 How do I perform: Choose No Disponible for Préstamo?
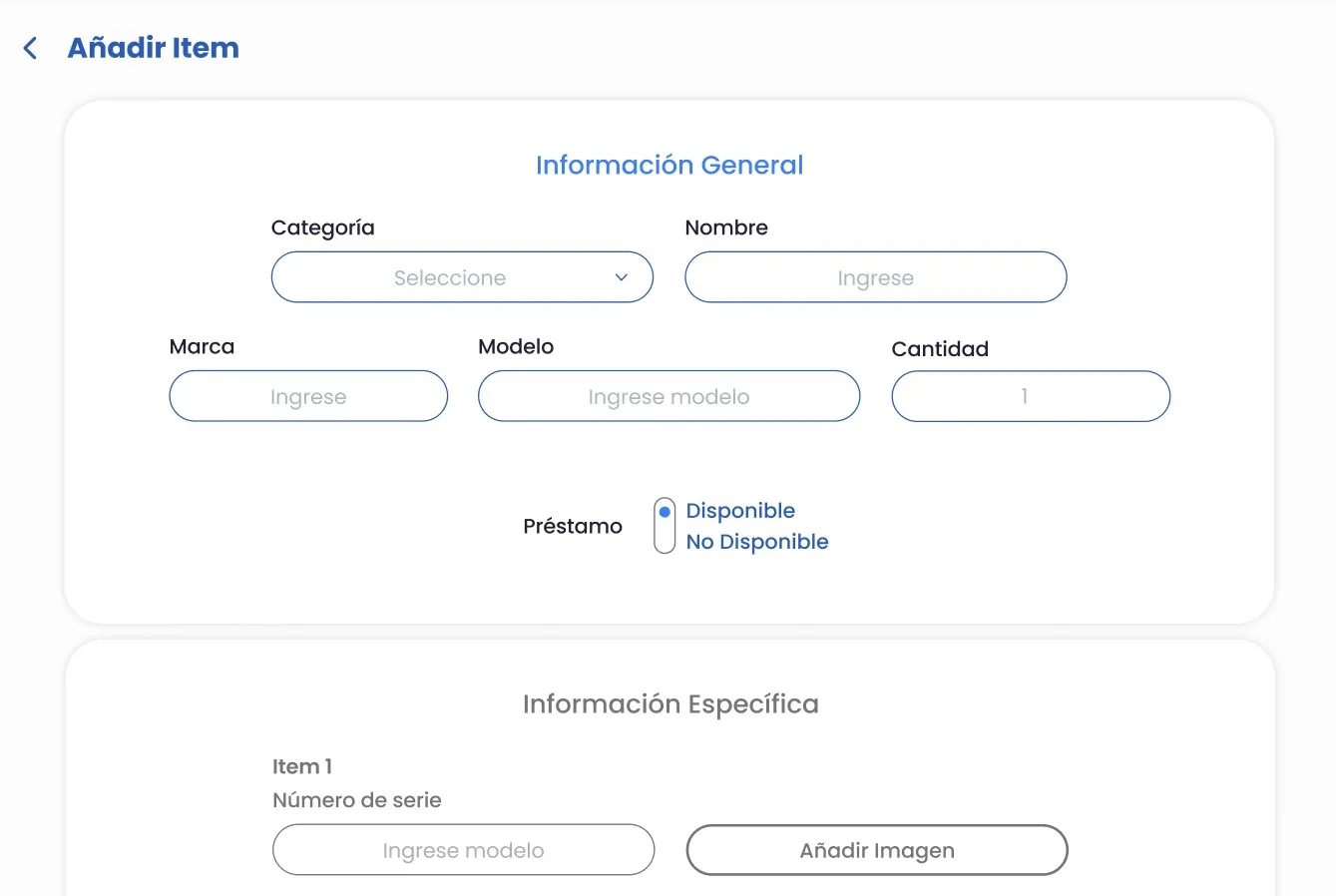click(x=756, y=541)
